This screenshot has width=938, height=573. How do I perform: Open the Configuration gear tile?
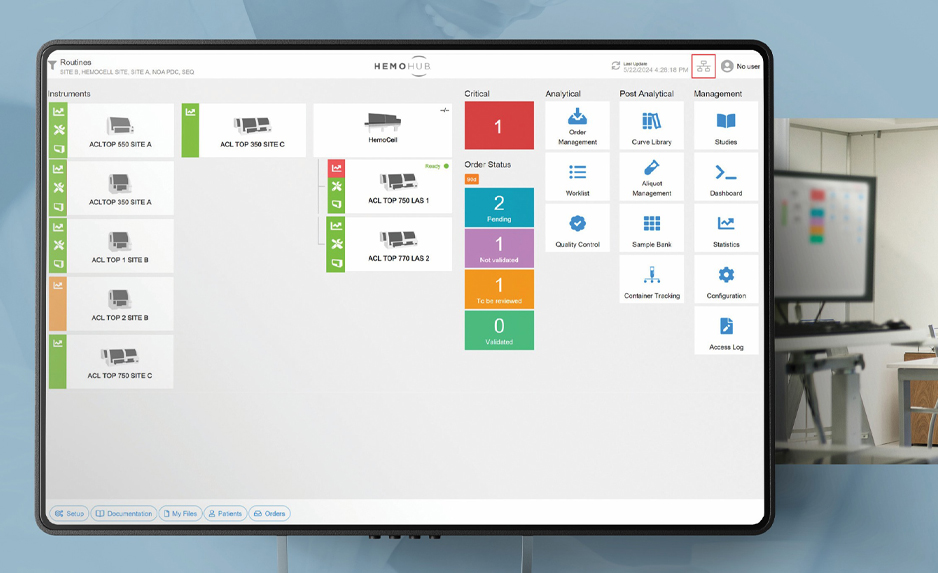[726, 279]
